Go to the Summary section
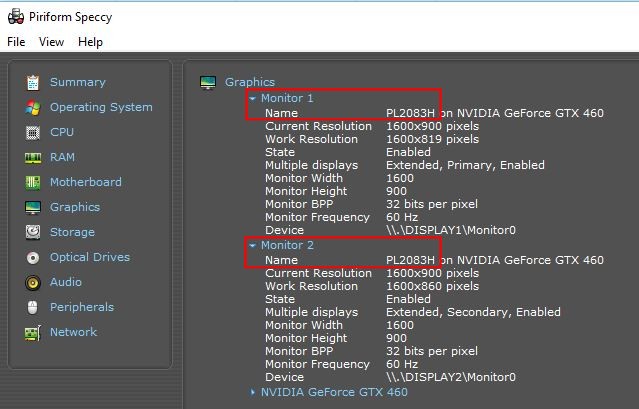 tap(78, 82)
